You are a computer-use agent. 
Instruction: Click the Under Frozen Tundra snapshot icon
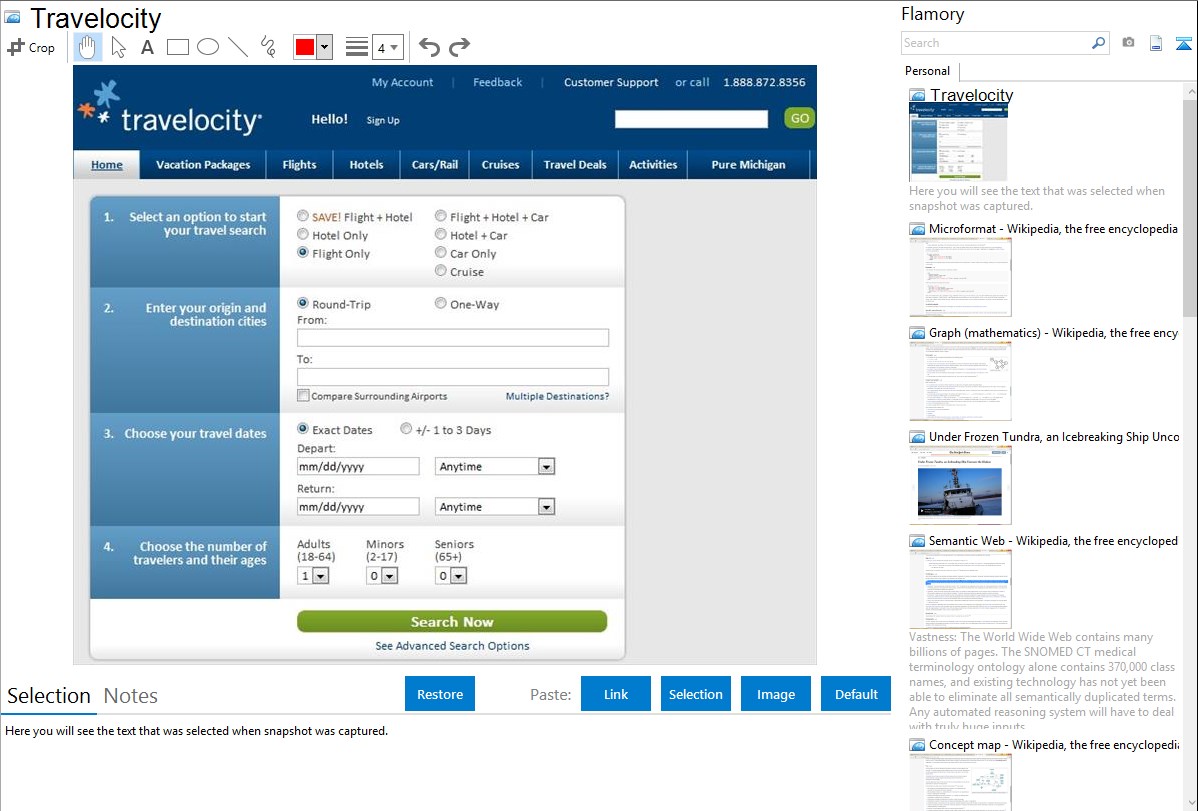click(917, 436)
